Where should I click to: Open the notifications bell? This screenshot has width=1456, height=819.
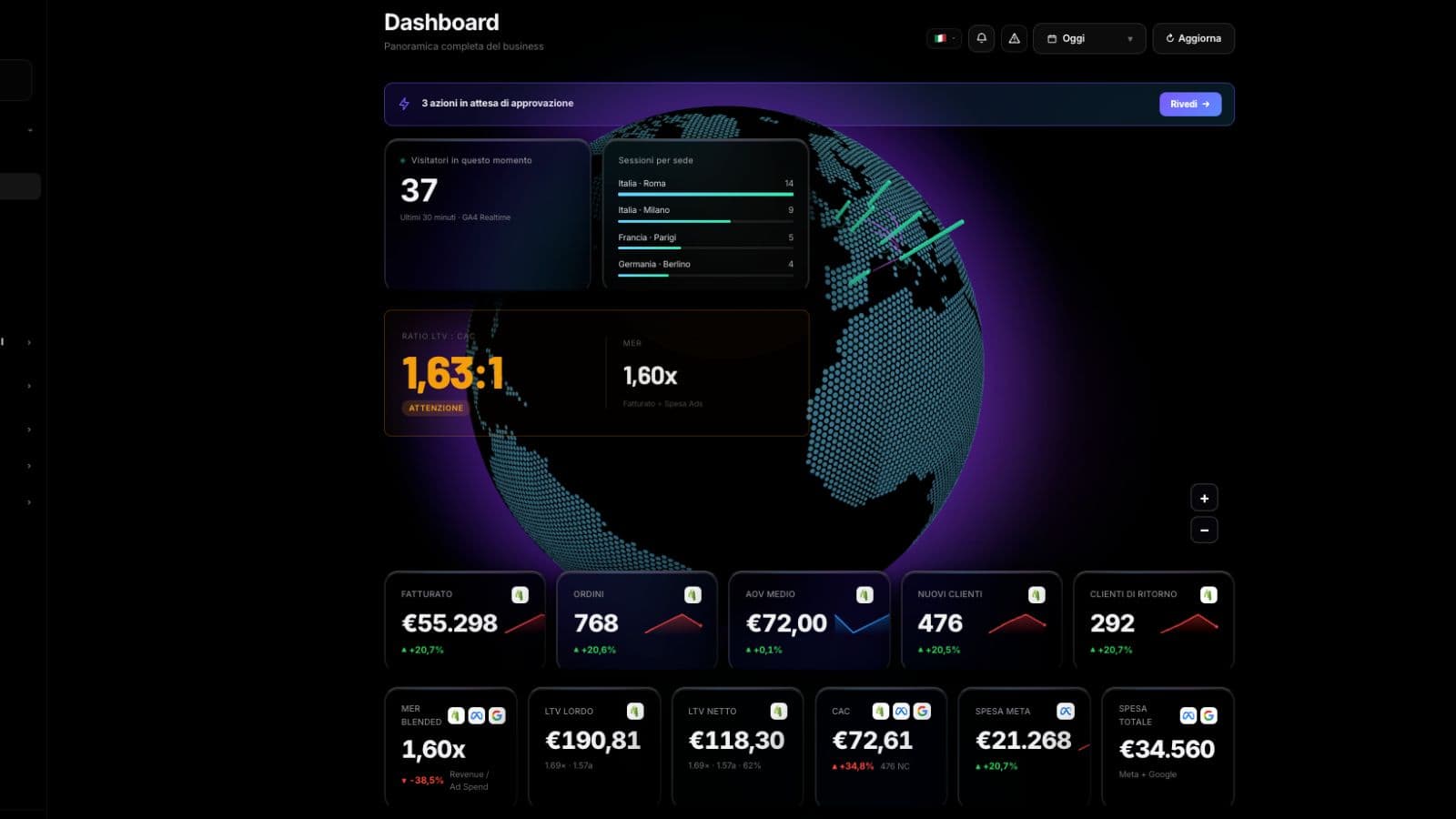coord(981,38)
